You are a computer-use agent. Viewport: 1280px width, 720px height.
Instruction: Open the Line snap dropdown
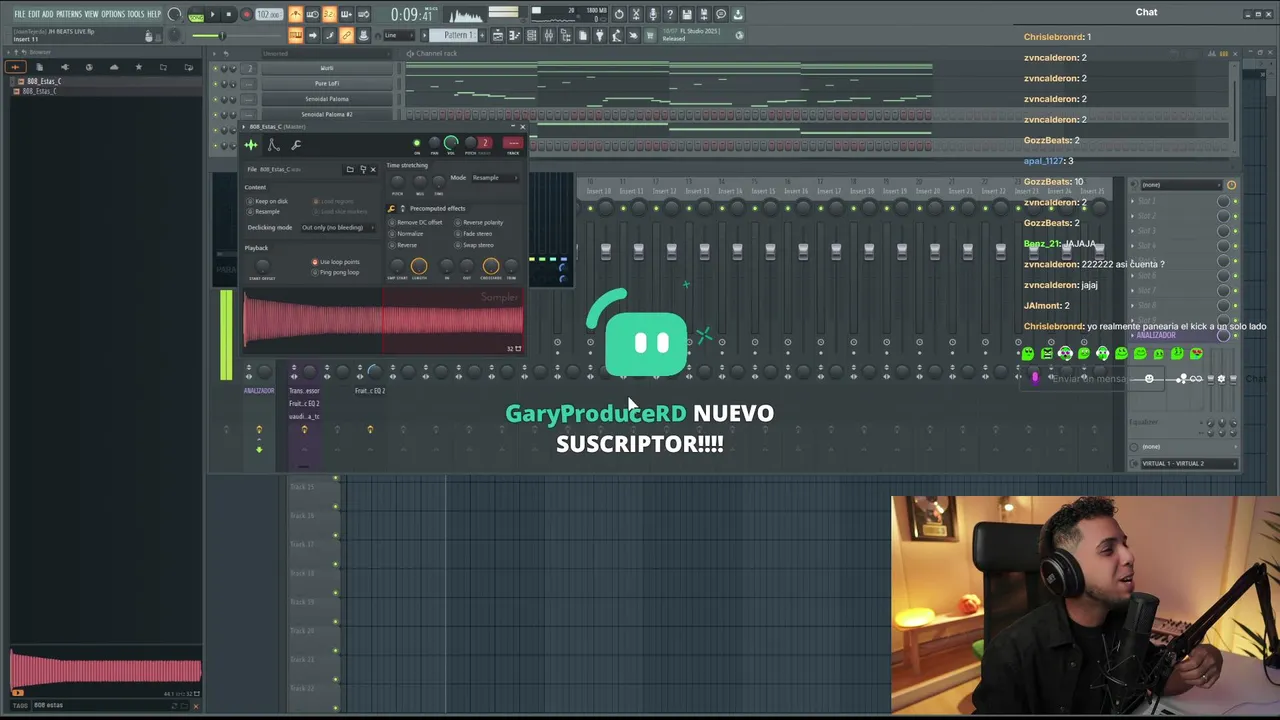tap(401, 35)
